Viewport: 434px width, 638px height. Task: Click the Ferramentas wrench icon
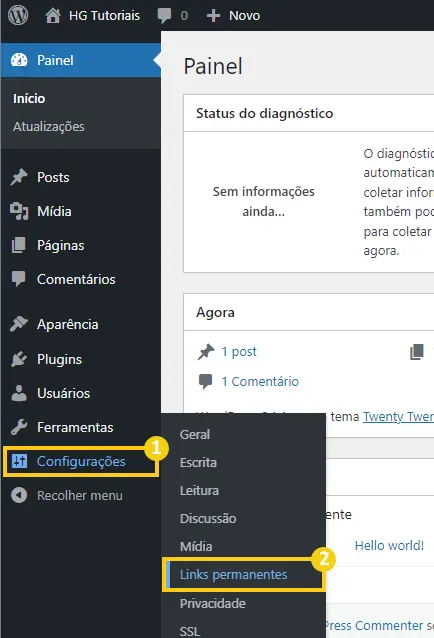pos(19,427)
